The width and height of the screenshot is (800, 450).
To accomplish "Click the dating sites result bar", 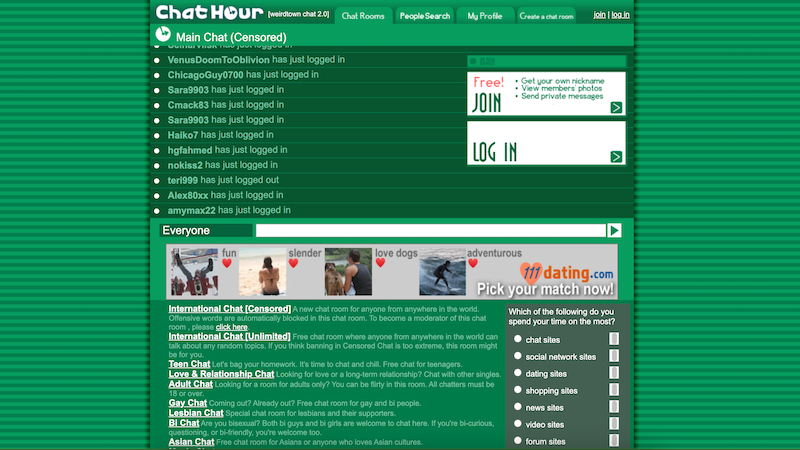I will [x=614, y=373].
